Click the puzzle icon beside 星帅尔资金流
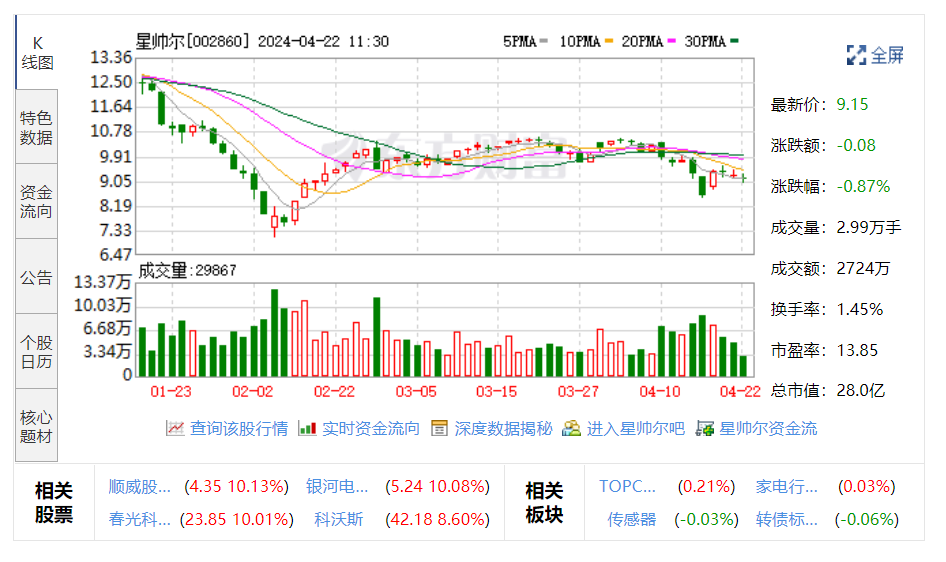The image size is (946, 562). point(704,428)
